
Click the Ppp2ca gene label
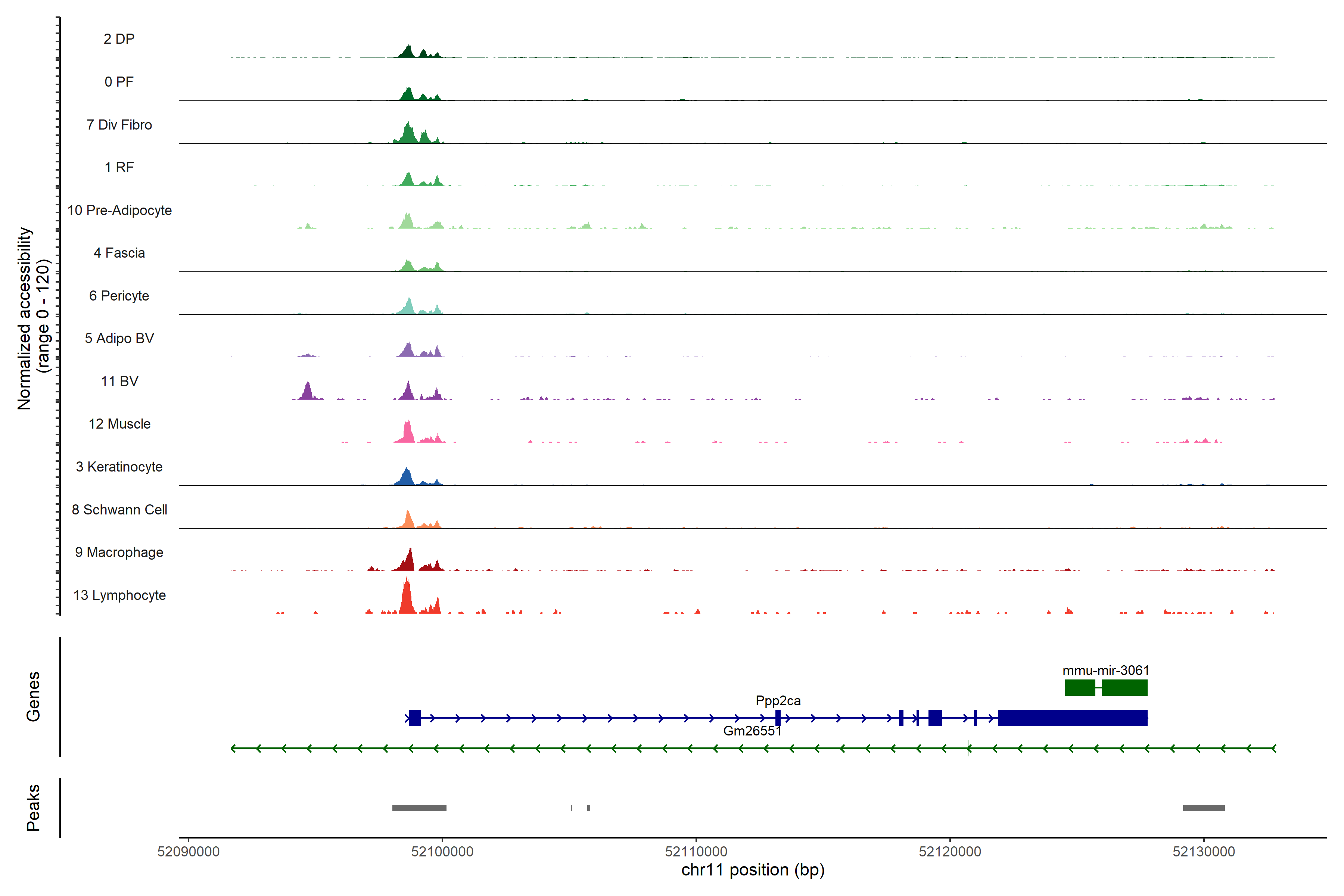point(778,701)
